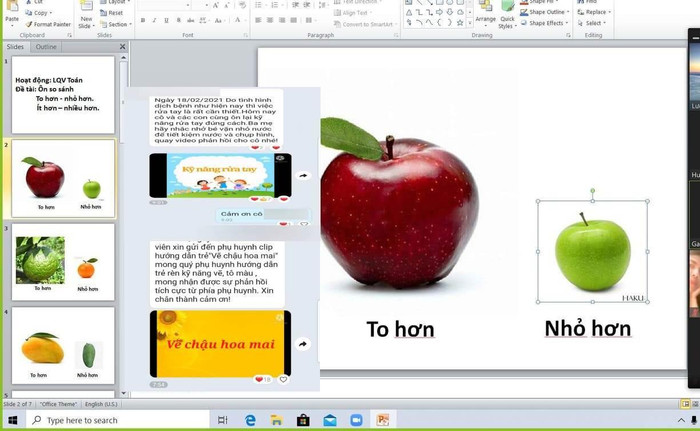Open the Arrange menu
700x431 pixels.
485,13
